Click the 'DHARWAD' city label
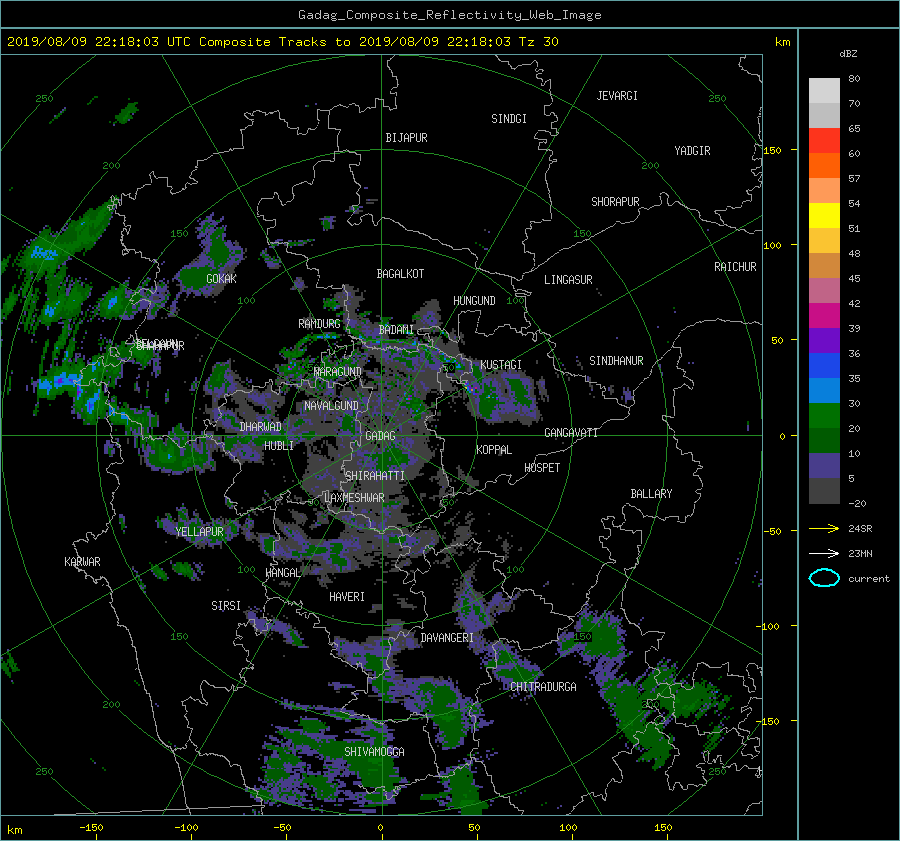 click(261, 427)
